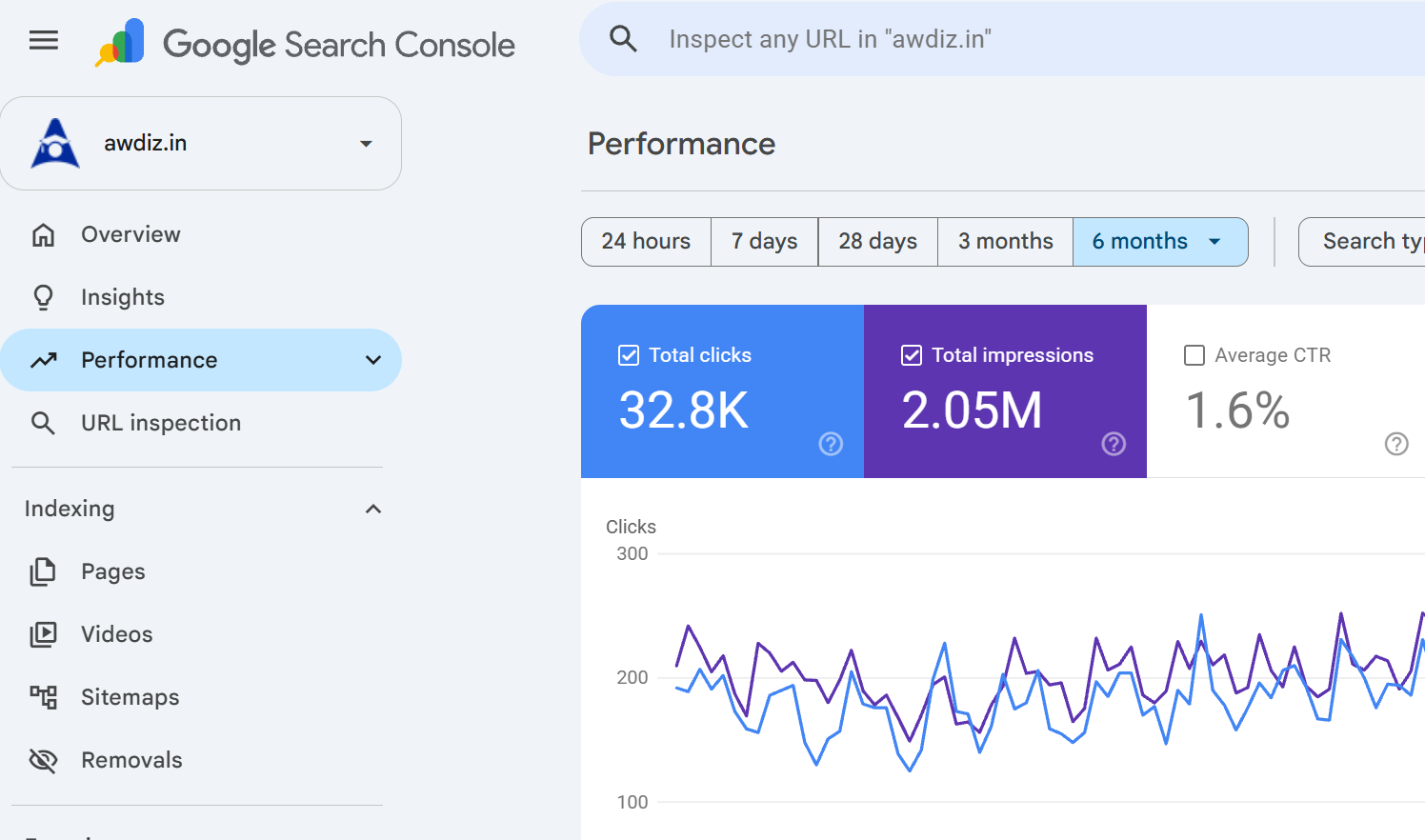Enable the Average CTR checkbox
Screen dimensions: 1425x840
click(x=1194, y=355)
